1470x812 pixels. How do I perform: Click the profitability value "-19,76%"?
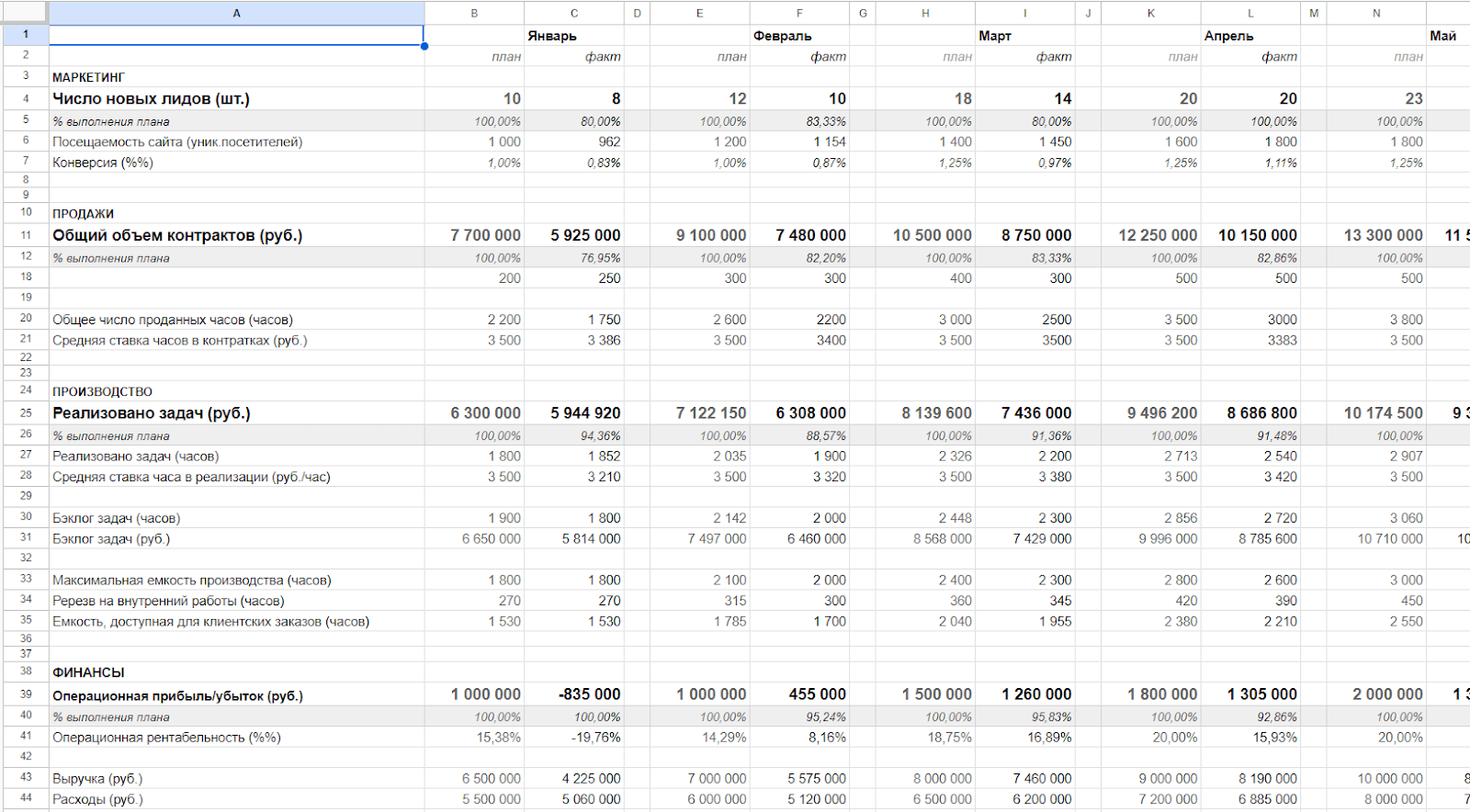[574, 737]
